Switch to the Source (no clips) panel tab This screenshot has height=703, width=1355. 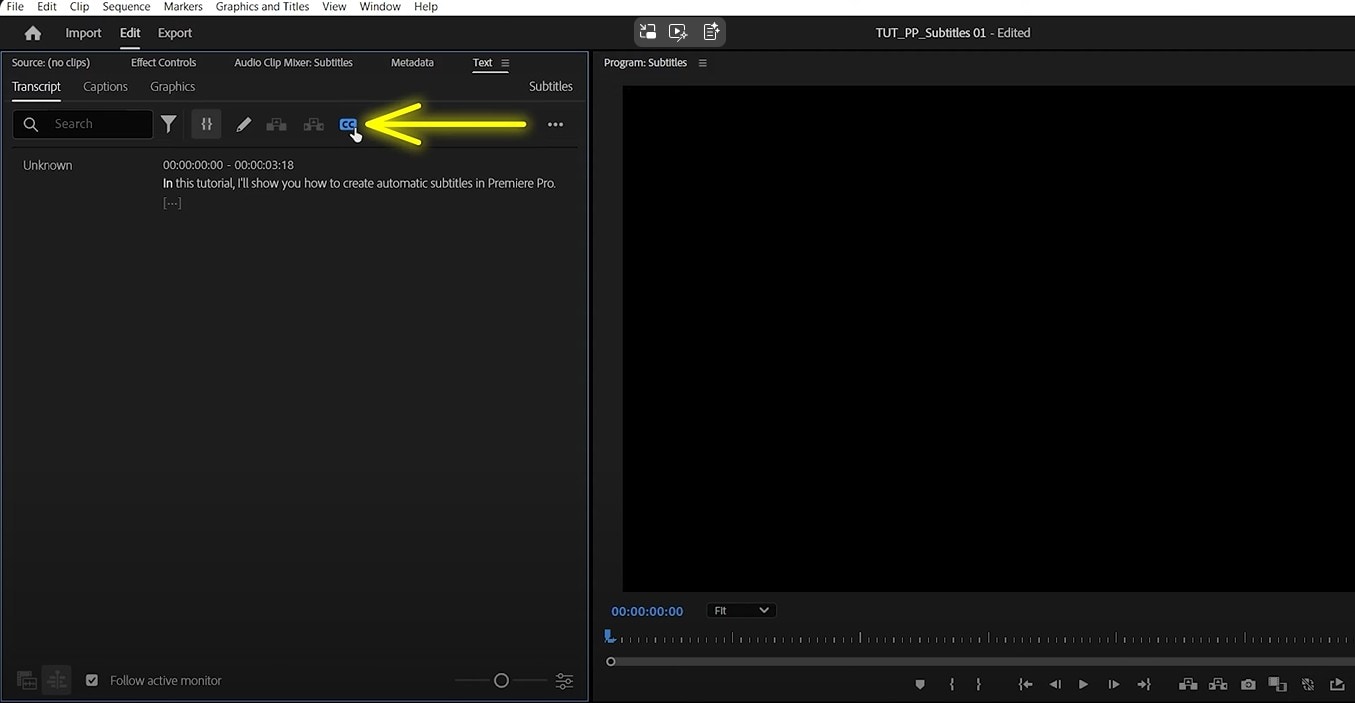coord(51,62)
